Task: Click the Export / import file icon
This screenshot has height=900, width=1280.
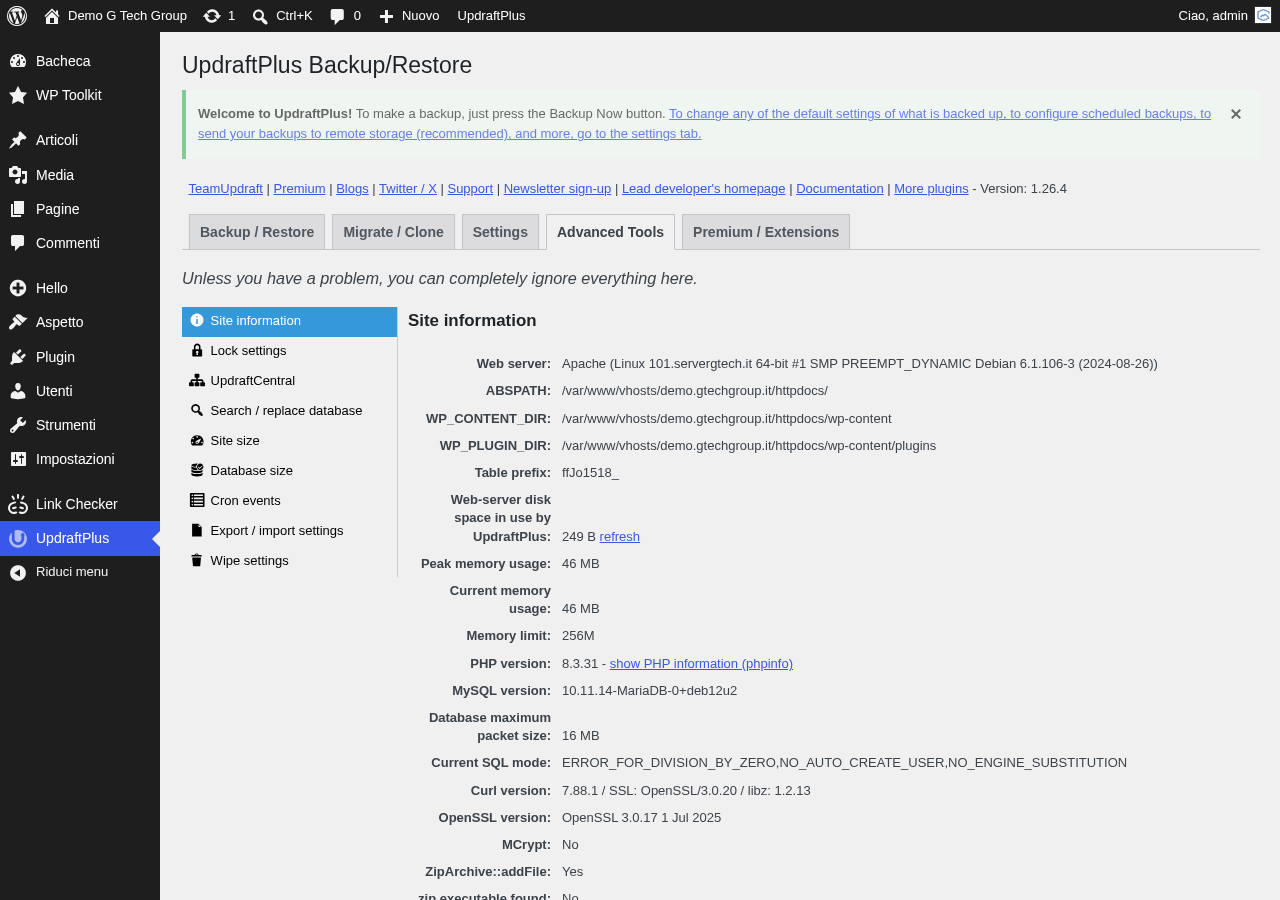Action: pyautogui.click(x=197, y=530)
